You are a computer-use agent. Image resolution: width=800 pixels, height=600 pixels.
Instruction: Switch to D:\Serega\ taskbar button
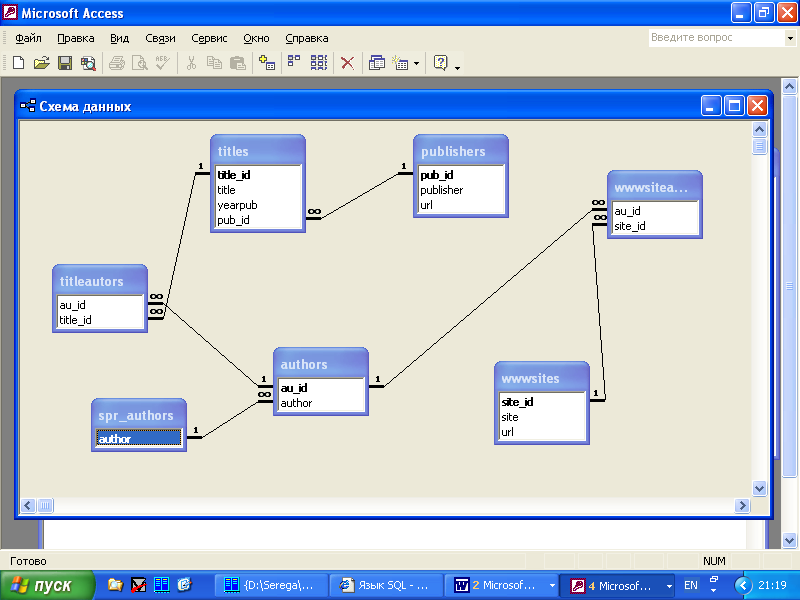click(270, 585)
